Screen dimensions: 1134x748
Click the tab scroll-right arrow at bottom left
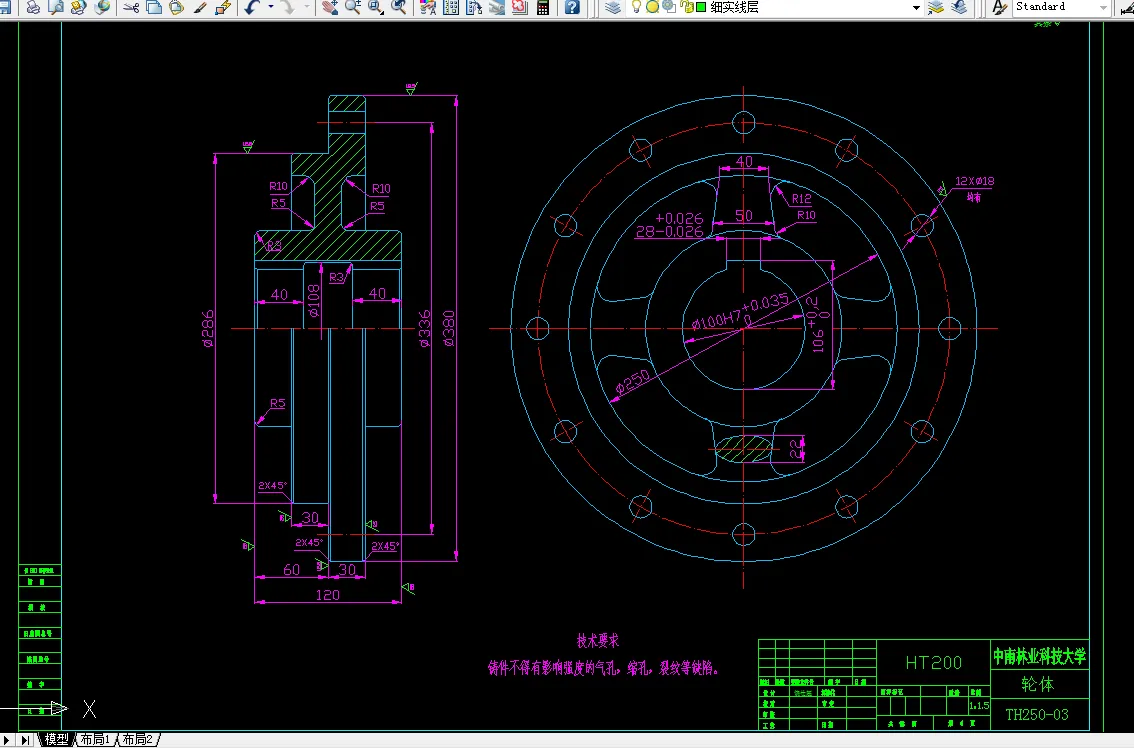point(8,739)
